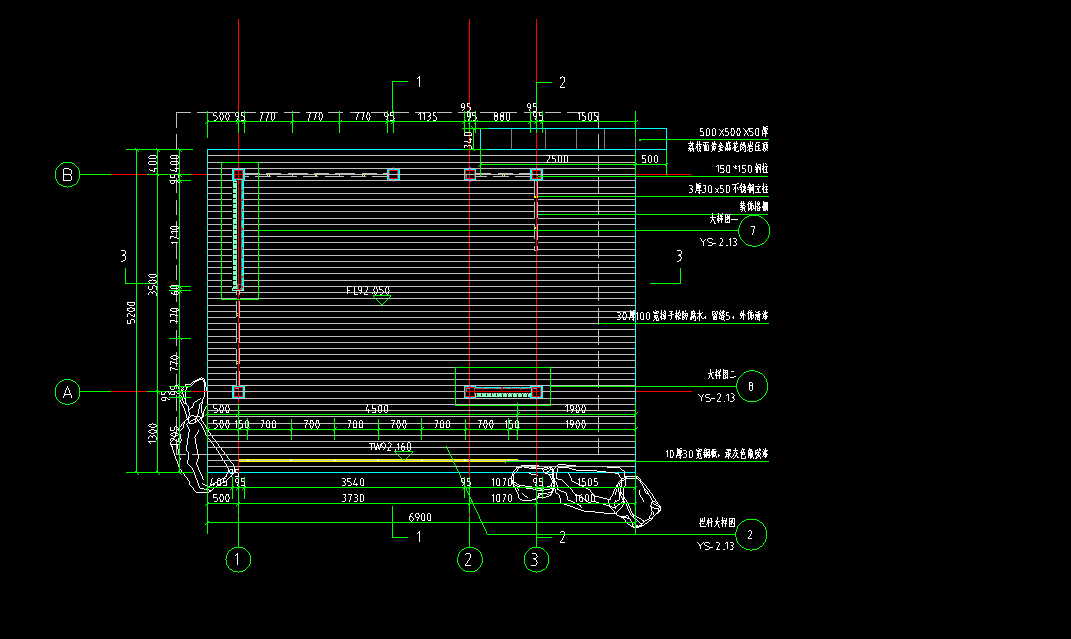Select the large rock outline at bottom right

coord(590,492)
